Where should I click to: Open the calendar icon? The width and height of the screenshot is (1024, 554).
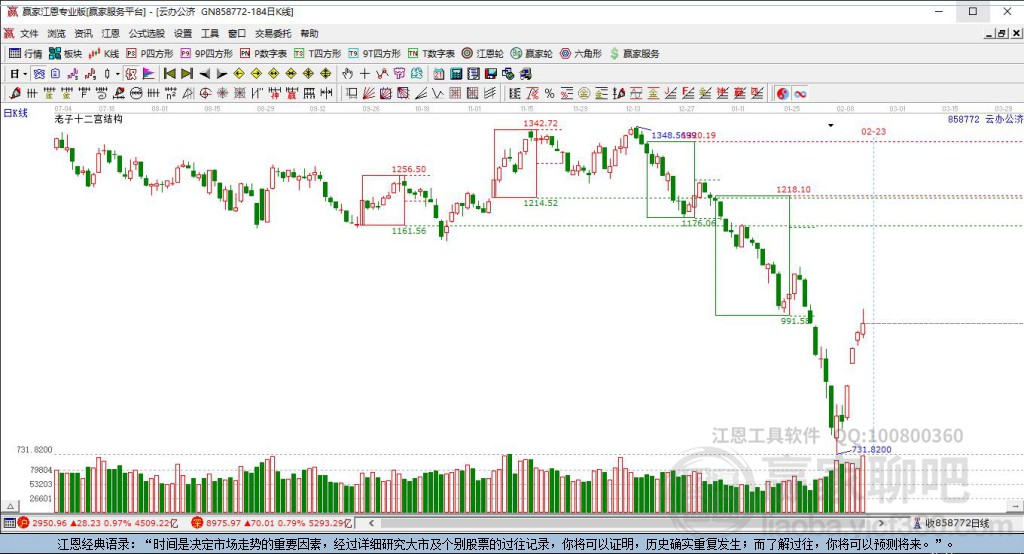[x=438, y=74]
